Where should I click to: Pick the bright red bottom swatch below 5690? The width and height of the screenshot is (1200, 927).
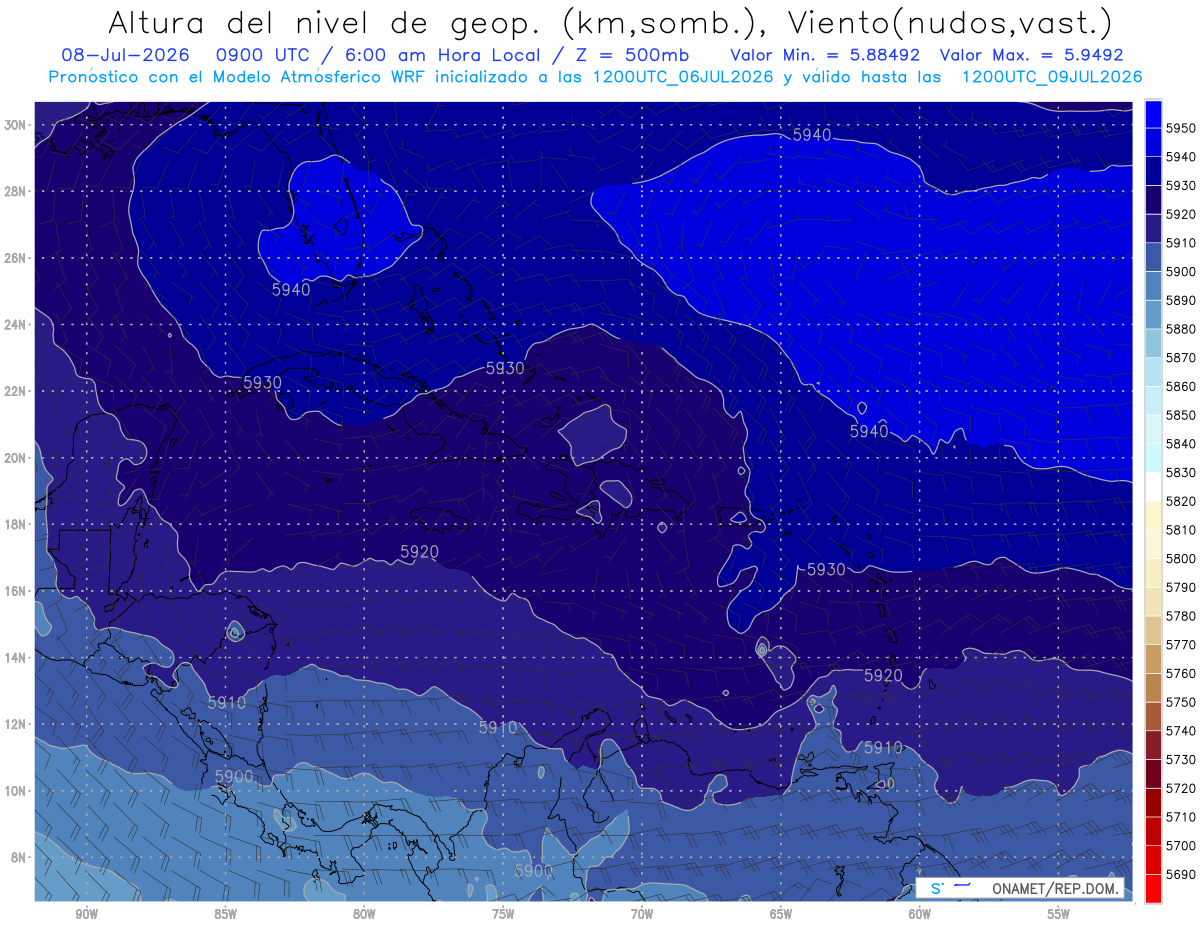(x=1153, y=888)
